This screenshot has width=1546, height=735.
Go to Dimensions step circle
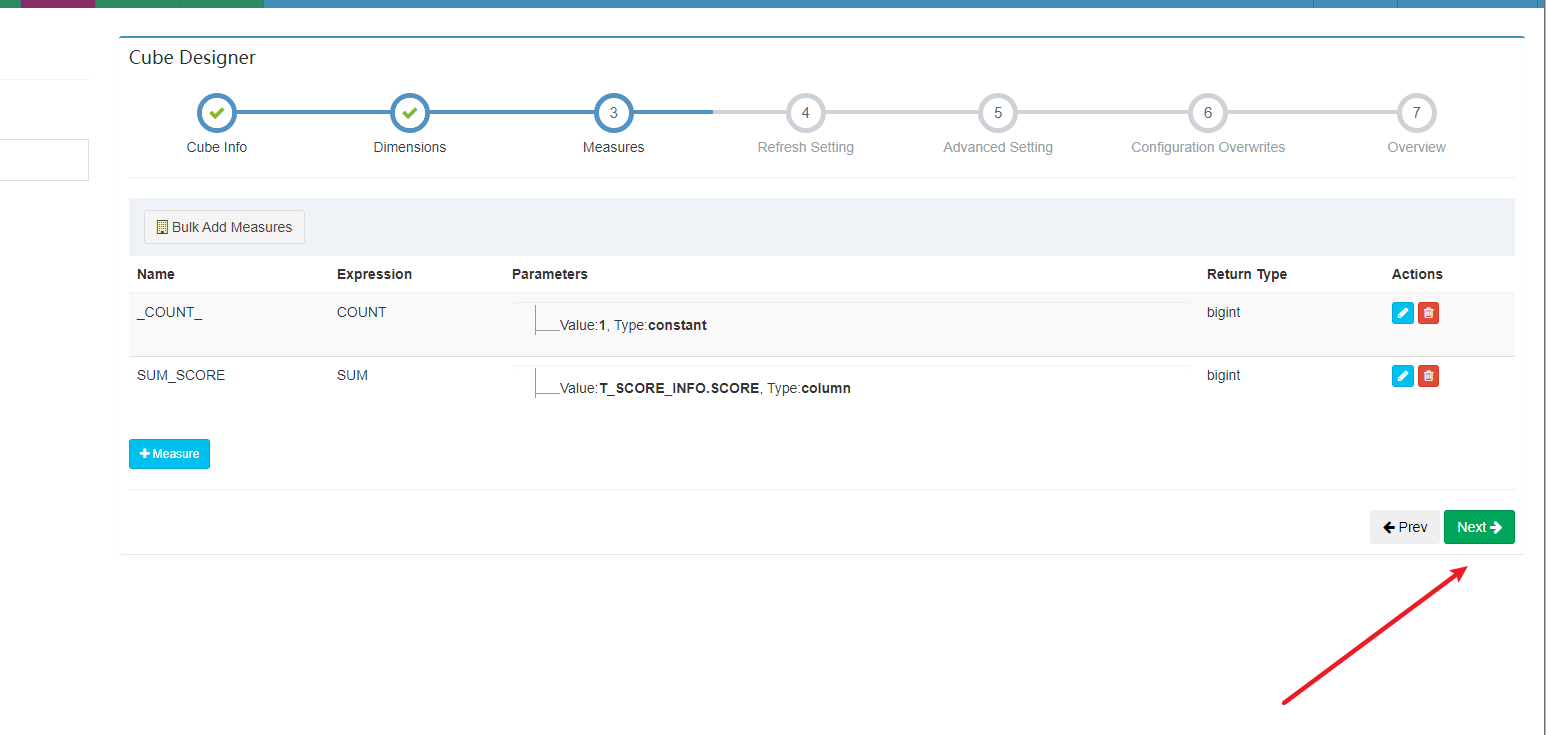[410, 113]
